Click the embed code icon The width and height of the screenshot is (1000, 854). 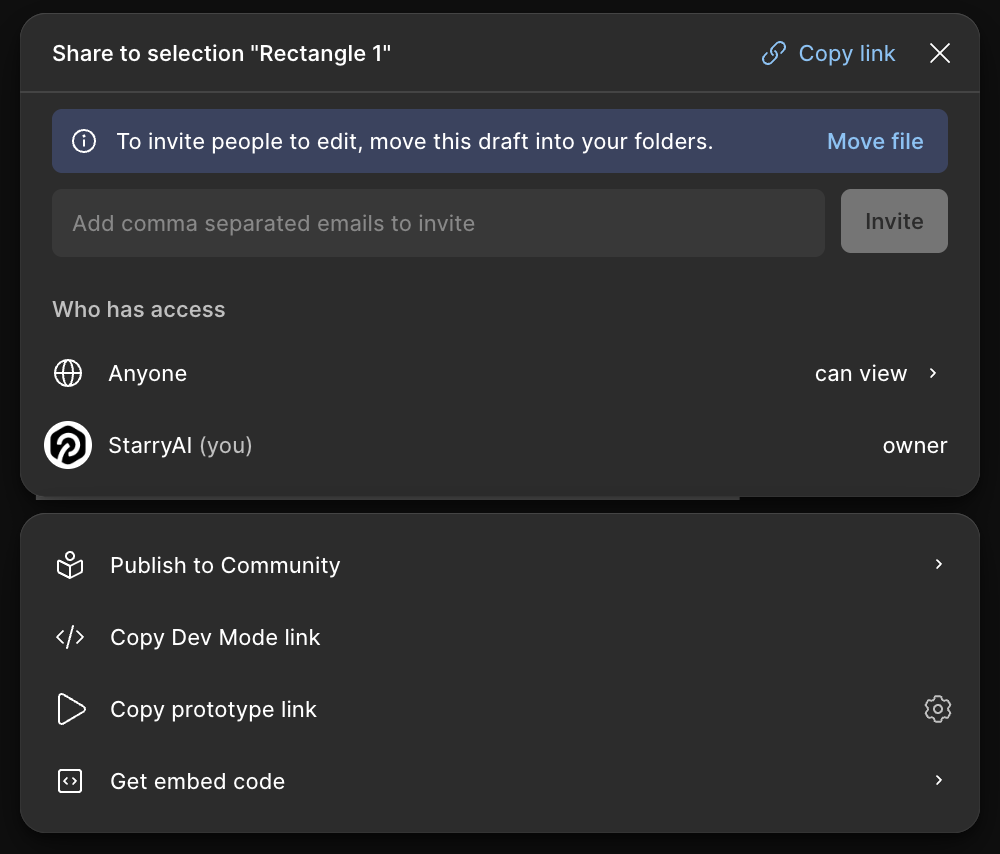70,781
